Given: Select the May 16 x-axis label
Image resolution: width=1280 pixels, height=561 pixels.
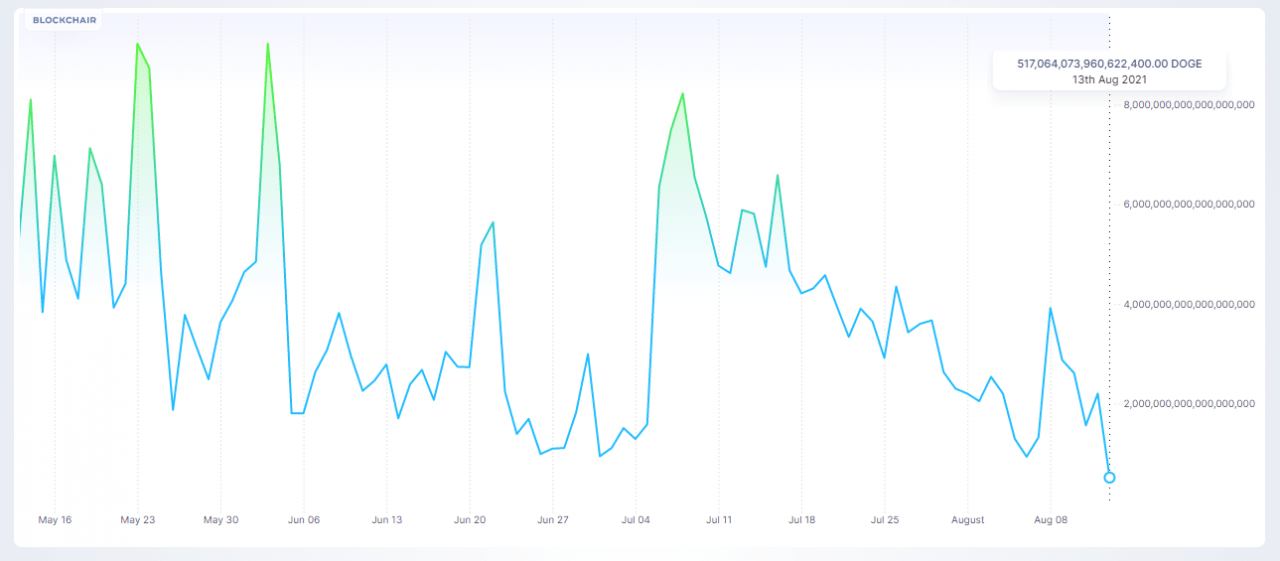Looking at the screenshot, I should (55, 520).
